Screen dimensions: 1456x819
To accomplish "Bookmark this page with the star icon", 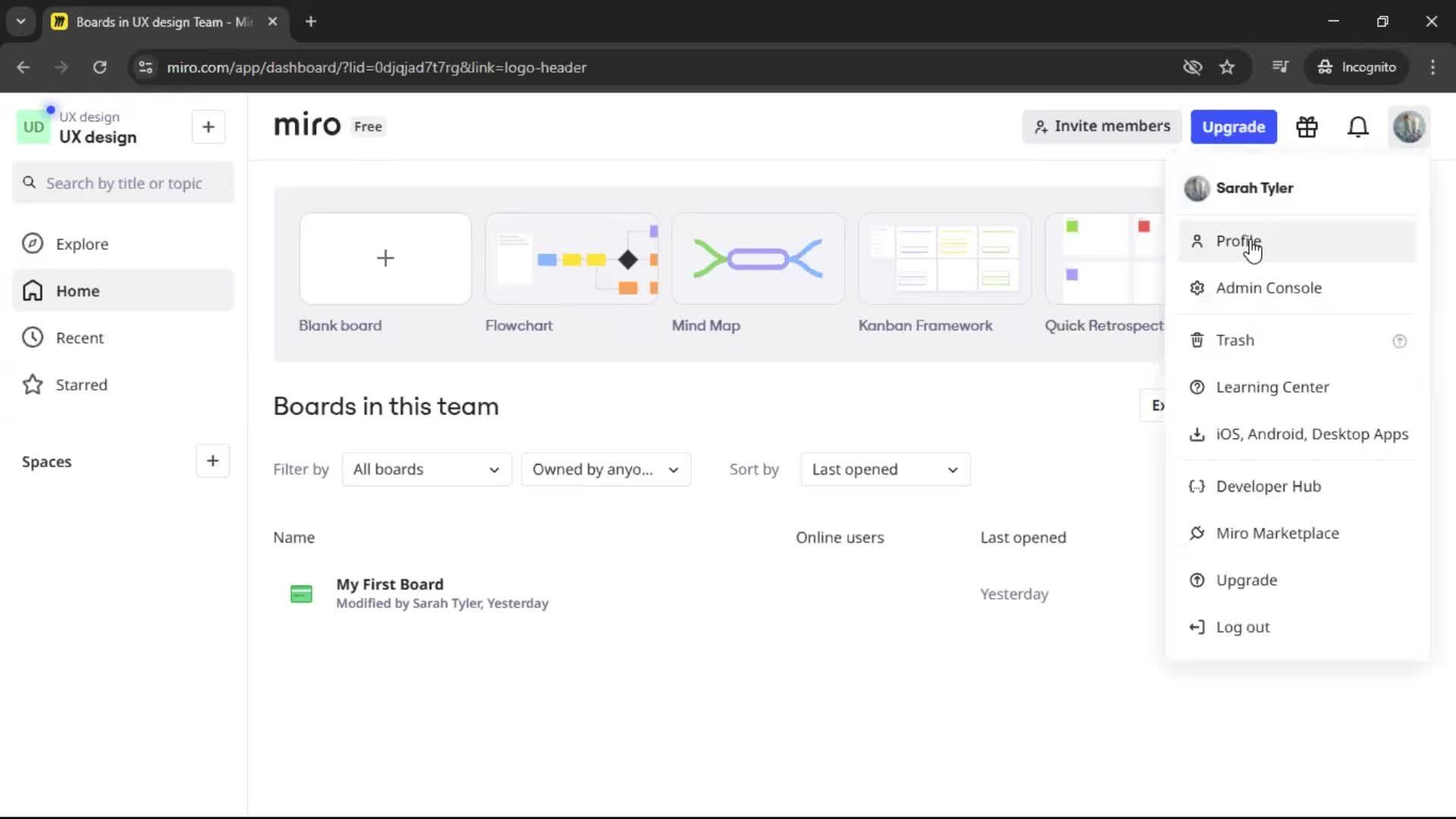I will (1227, 67).
